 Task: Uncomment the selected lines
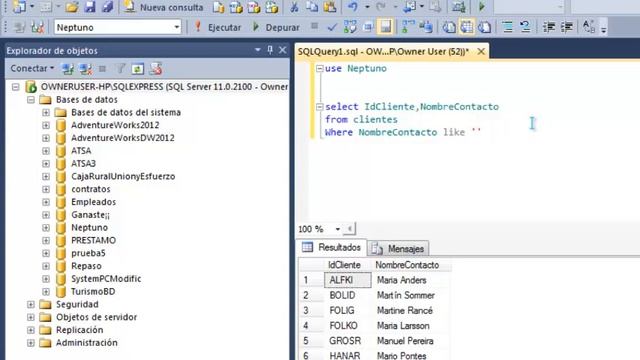coord(525,27)
